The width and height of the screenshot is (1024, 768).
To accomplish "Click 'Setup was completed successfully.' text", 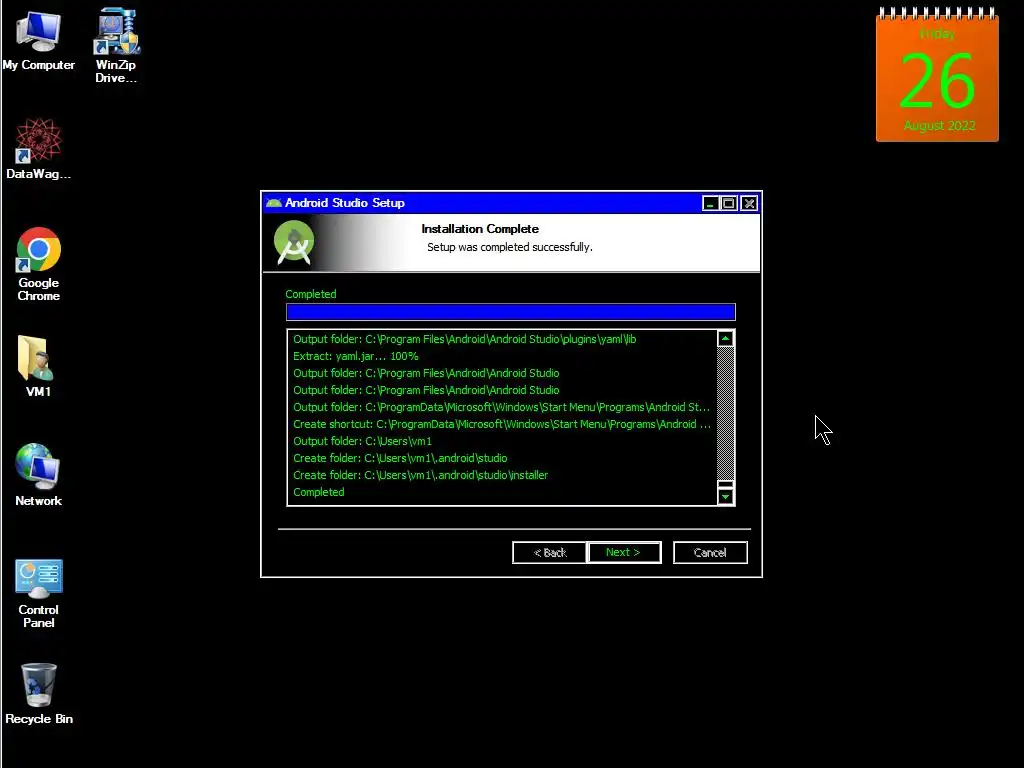I will [510, 247].
